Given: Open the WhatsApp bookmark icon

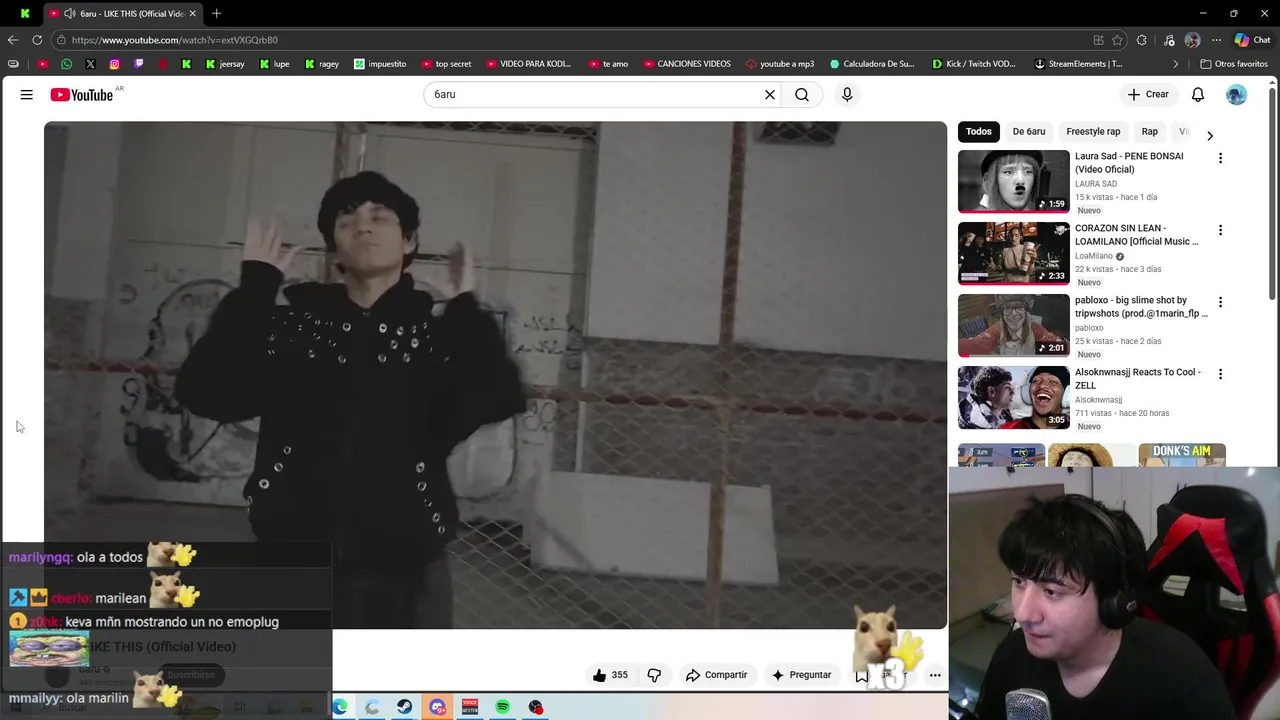Looking at the screenshot, I should (x=66, y=64).
